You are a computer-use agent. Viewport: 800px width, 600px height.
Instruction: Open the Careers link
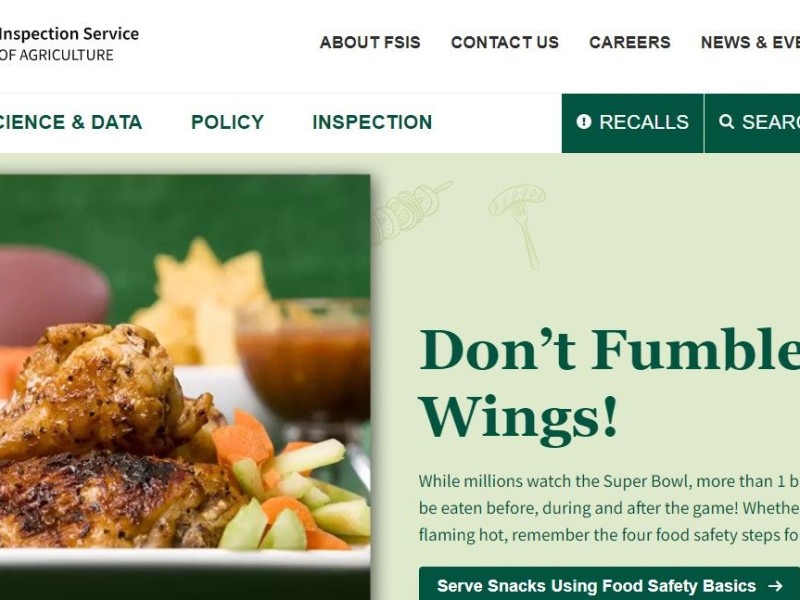(630, 42)
